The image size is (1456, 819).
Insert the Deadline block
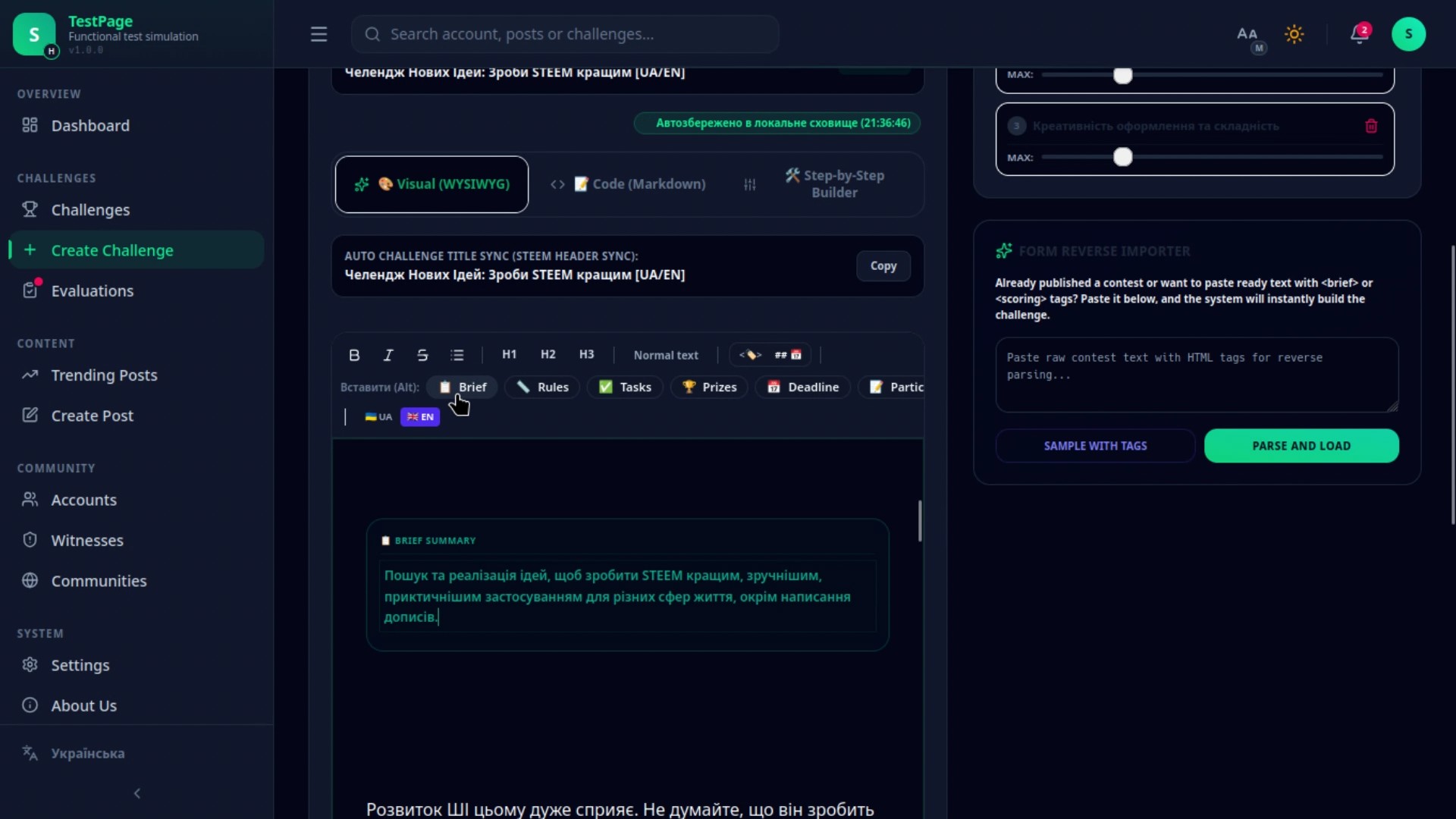[x=803, y=387]
